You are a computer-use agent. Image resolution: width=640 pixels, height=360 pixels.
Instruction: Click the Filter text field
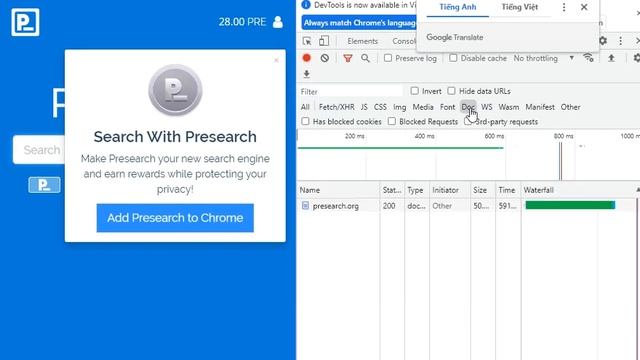pyautogui.click(x=351, y=91)
